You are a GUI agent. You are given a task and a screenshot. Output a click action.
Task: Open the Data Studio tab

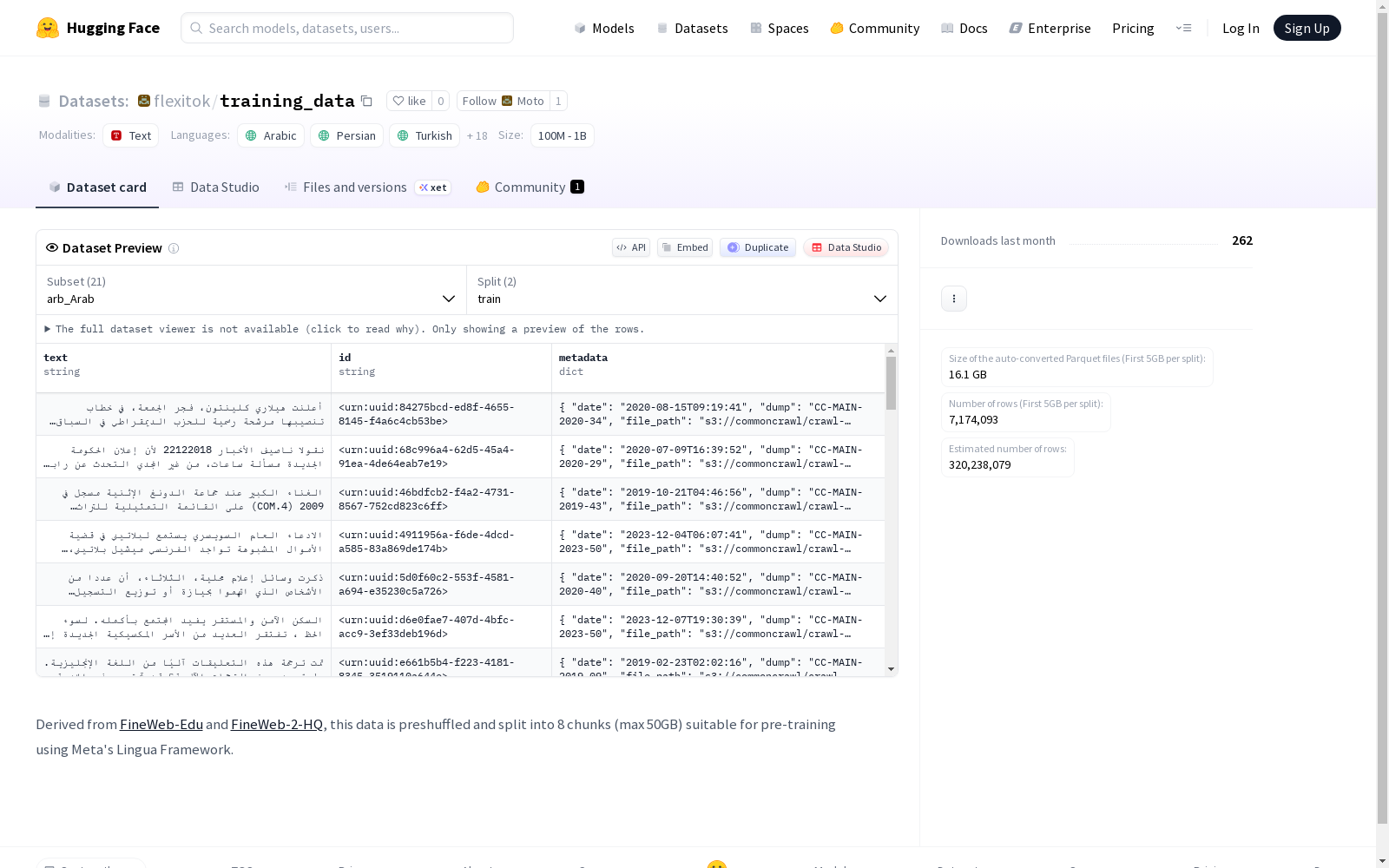(215, 187)
